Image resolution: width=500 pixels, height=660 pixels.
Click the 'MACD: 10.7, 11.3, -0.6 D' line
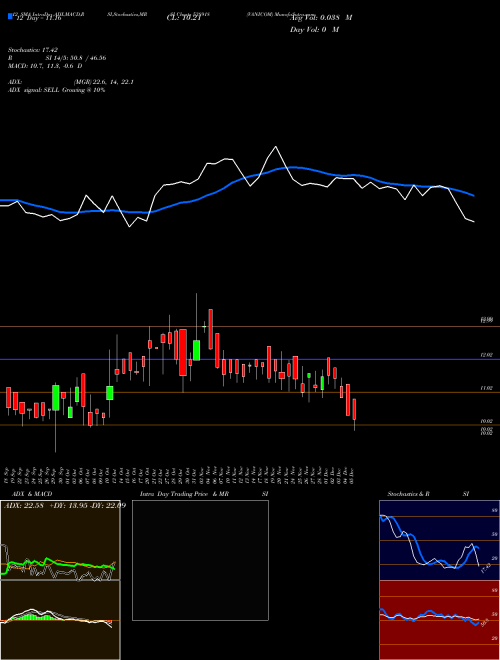pos(45,66)
